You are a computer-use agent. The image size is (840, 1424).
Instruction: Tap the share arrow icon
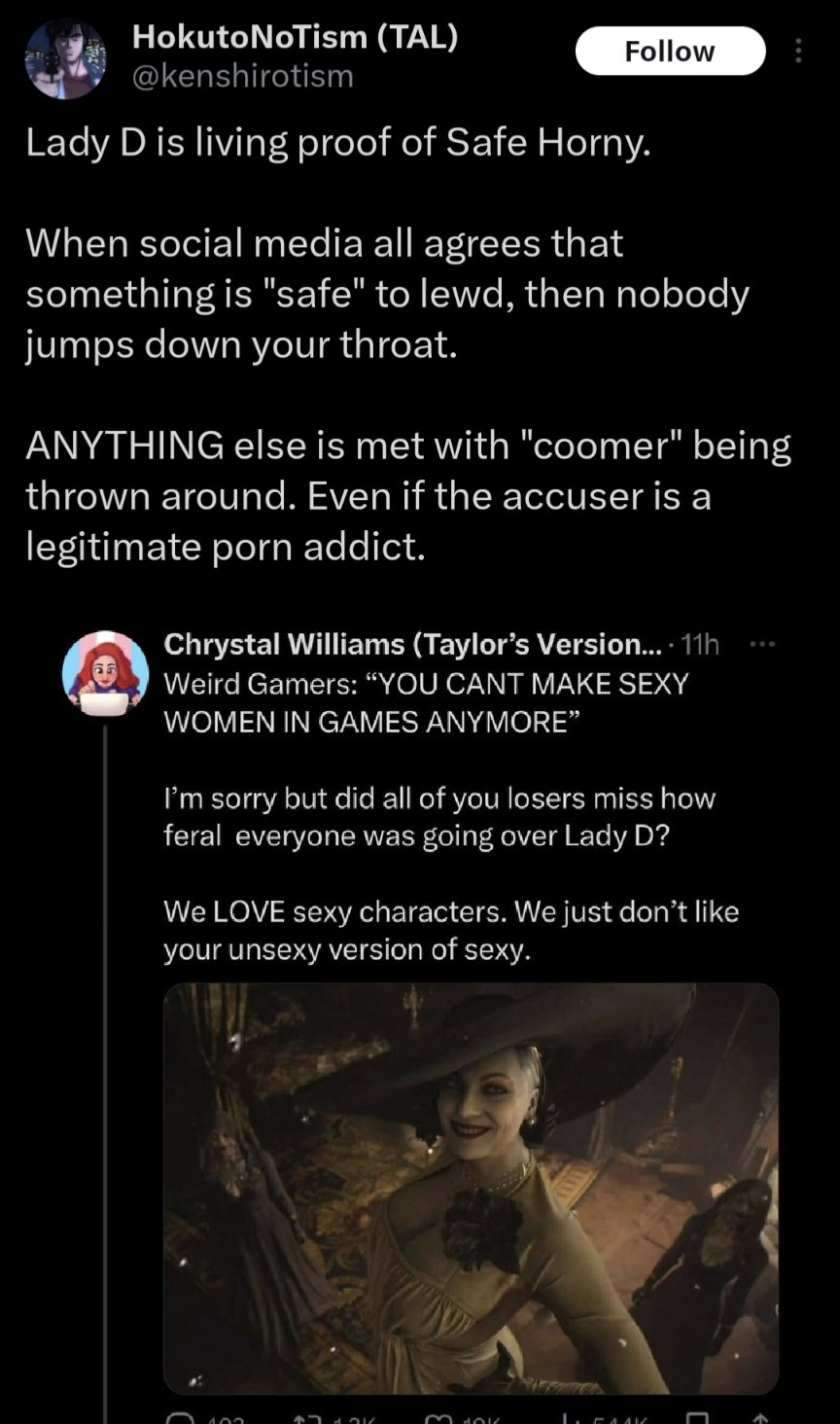(x=761, y=1418)
